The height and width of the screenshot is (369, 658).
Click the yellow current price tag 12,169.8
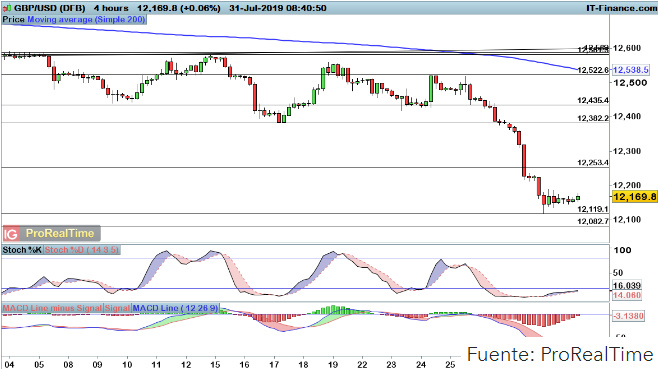[x=634, y=196]
